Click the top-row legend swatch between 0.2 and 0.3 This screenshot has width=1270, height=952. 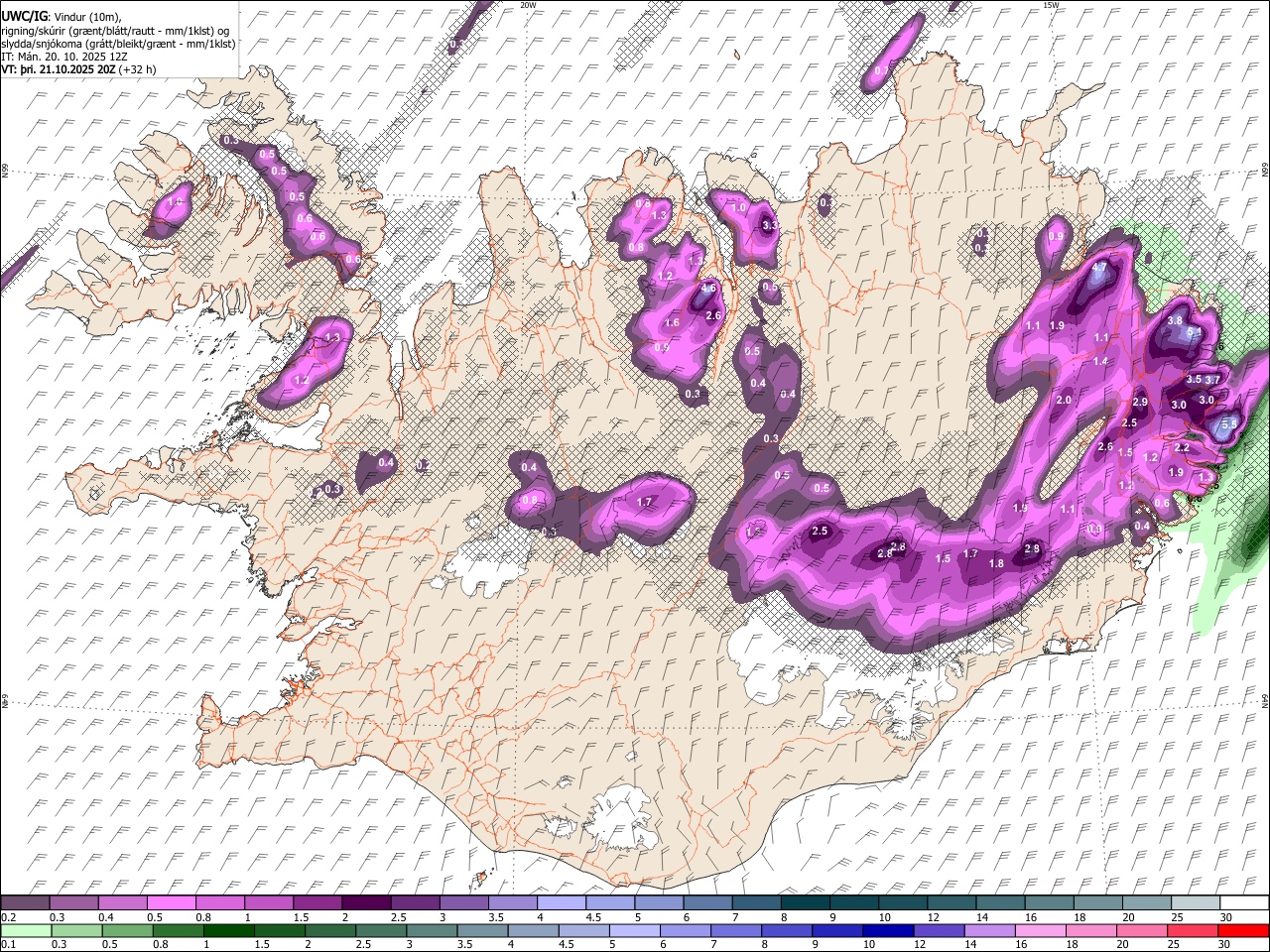(x=26, y=903)
